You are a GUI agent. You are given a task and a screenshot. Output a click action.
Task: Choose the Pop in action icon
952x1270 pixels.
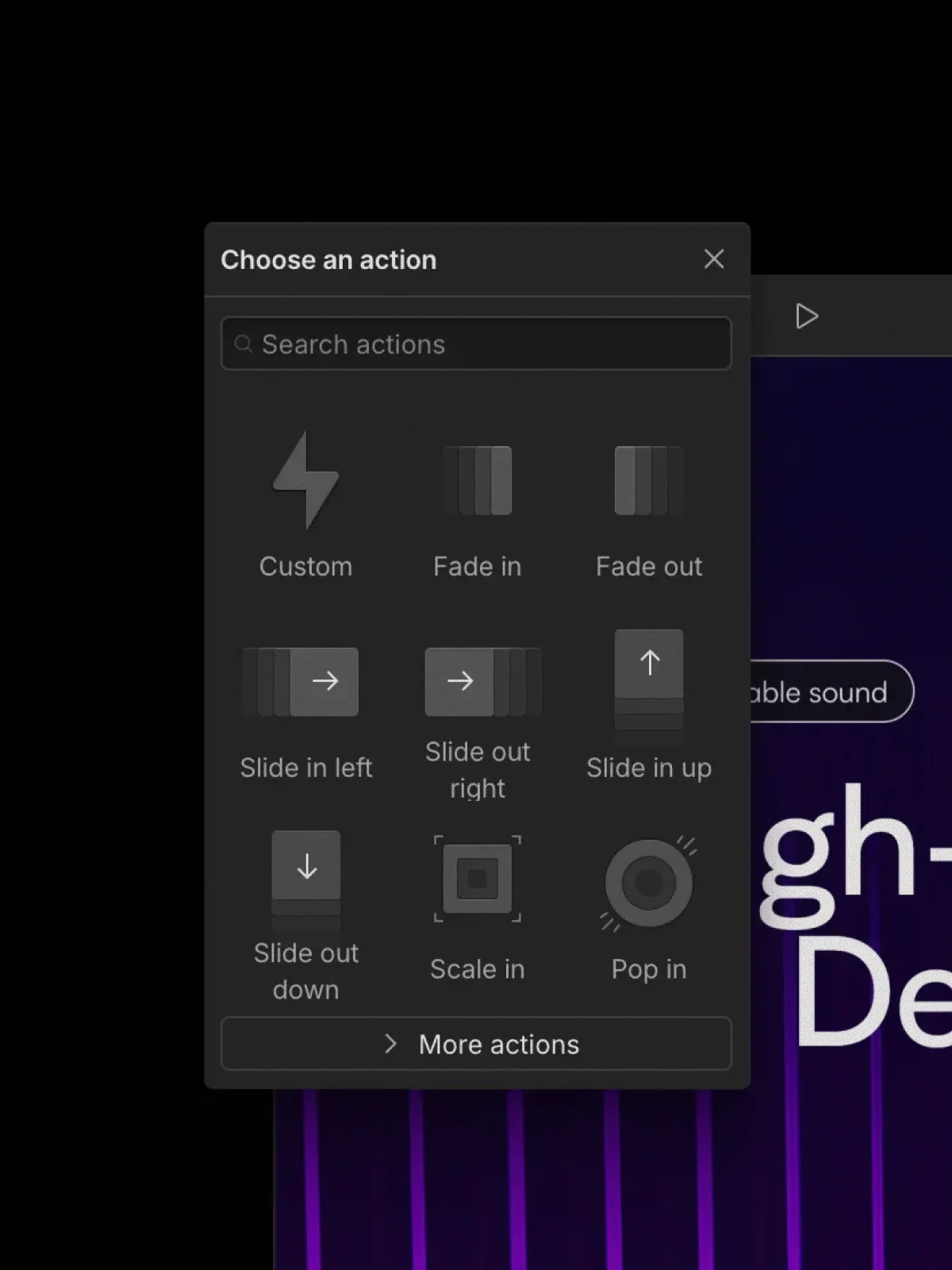(649, 882)
